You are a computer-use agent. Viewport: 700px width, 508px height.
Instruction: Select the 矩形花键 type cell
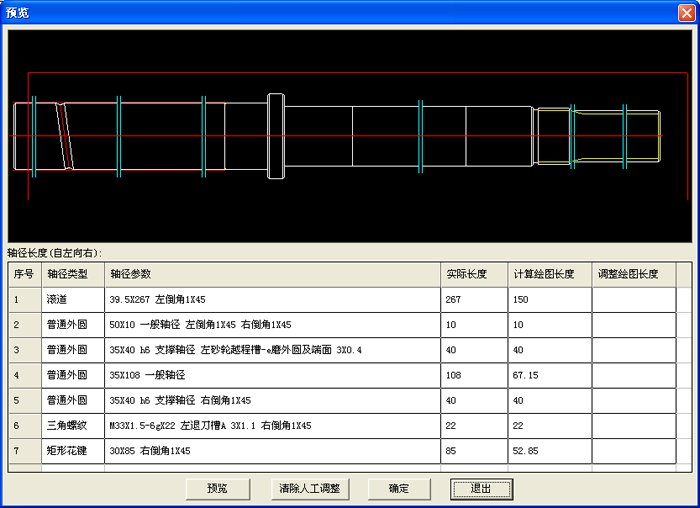click(73, 451)
